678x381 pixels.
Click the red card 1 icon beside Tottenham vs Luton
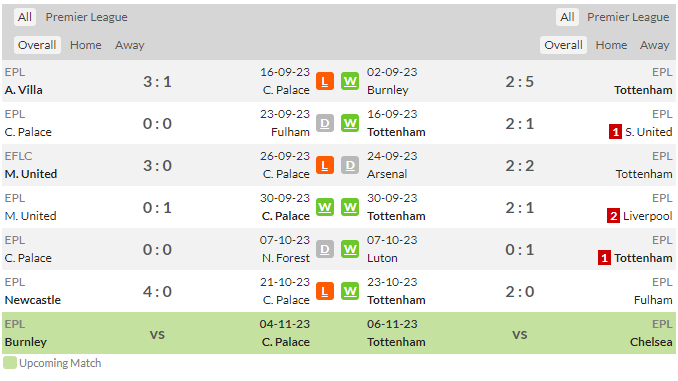point(604,258)
